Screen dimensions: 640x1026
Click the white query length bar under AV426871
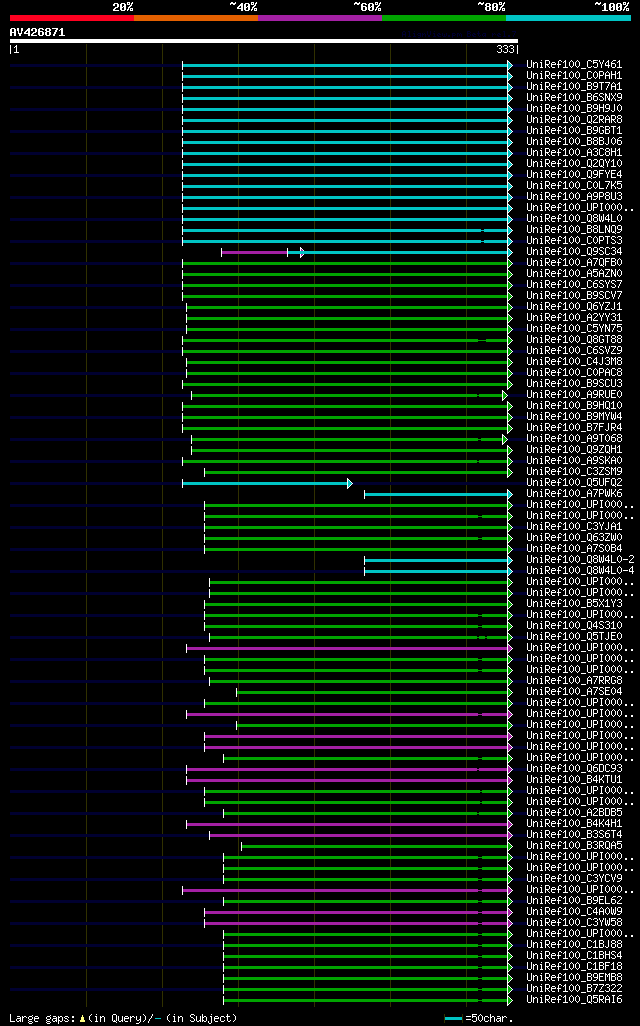coord(264,41)
